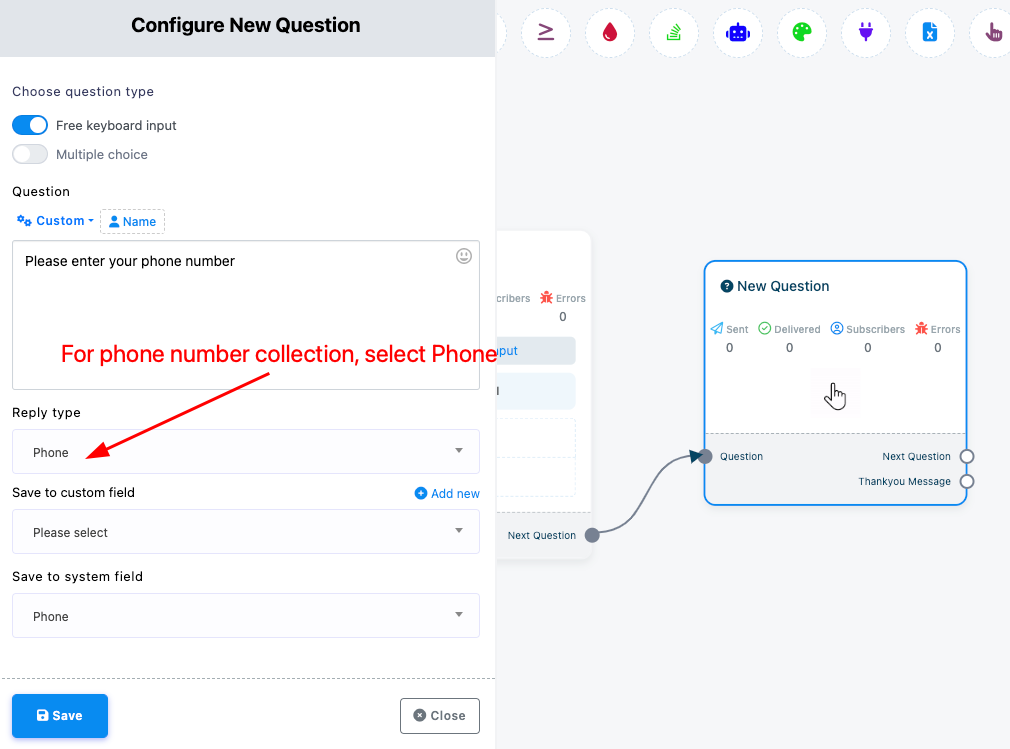Image resolution: width=1010 pixels, height=749 pixels.
Task: Enable the Multiple choice toggle
Action: pos(30,155)
